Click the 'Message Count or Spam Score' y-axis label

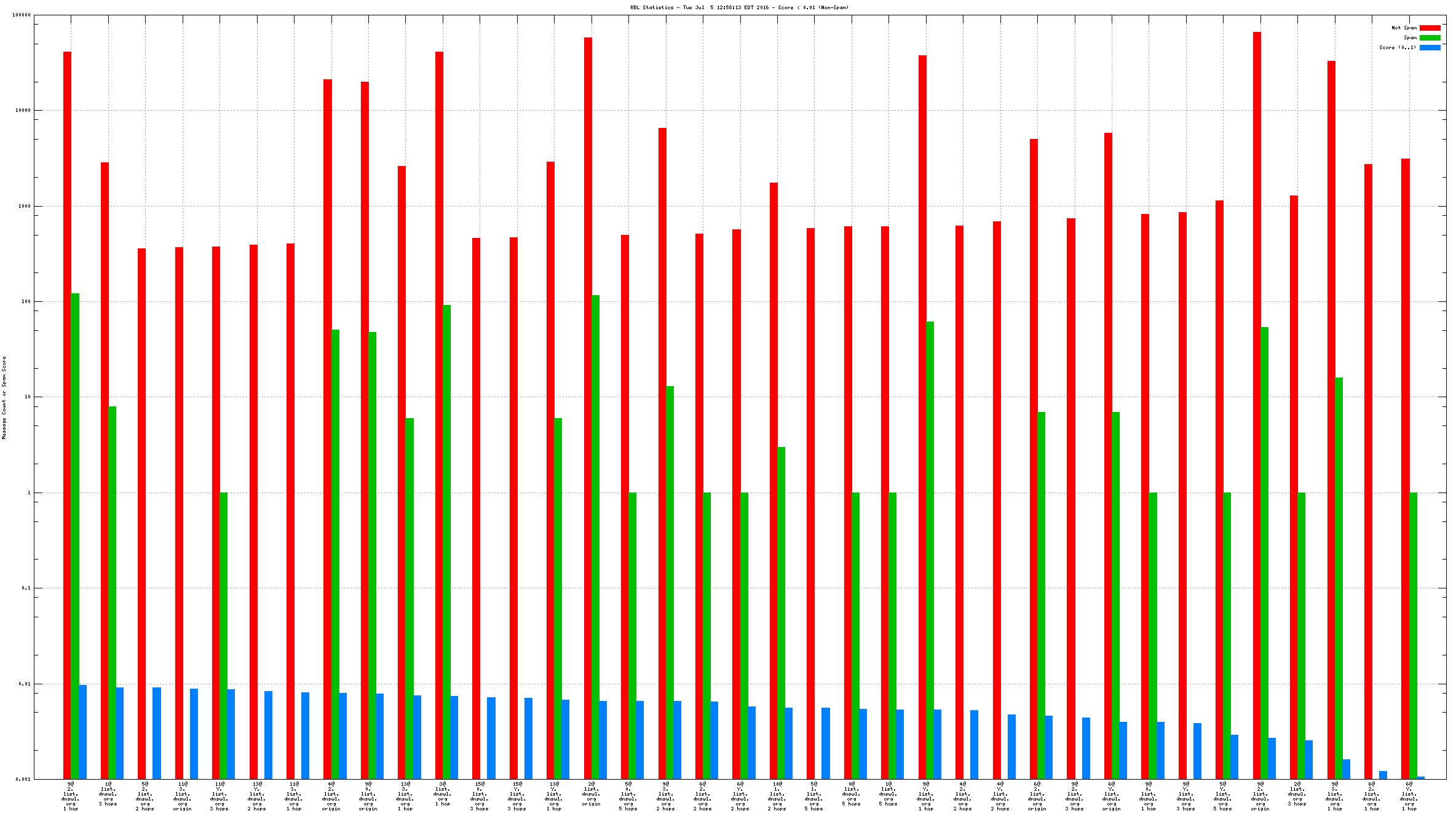pos(4,397)
